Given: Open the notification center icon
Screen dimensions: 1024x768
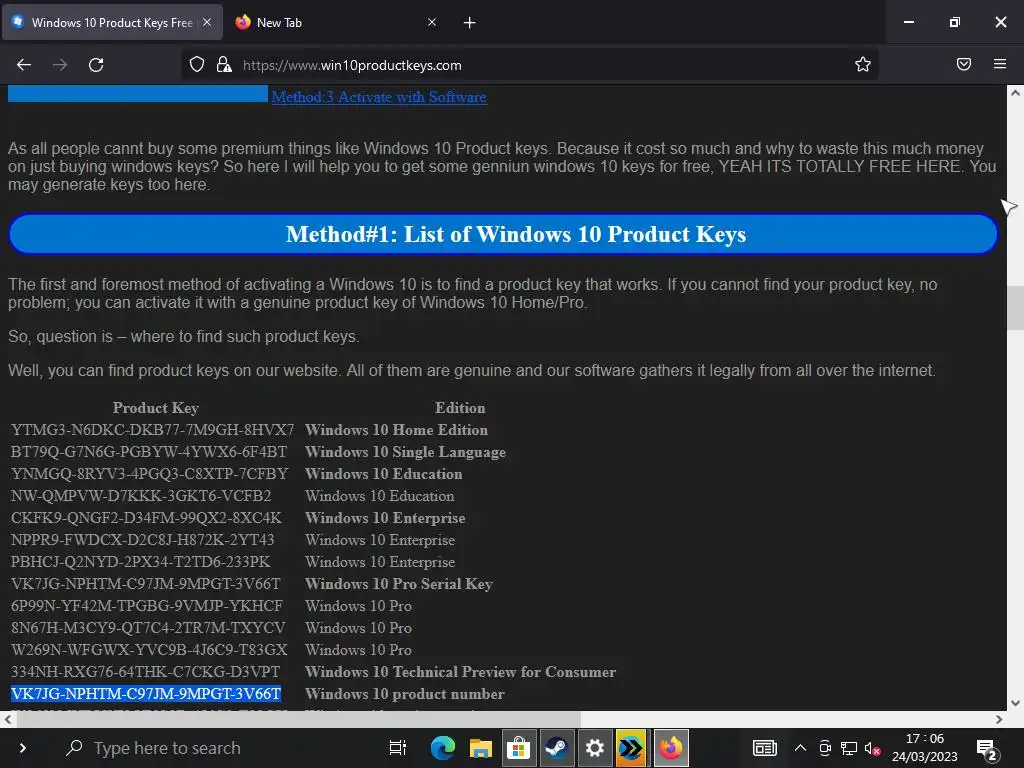Looking at the screenshot, I should [987, 749].
